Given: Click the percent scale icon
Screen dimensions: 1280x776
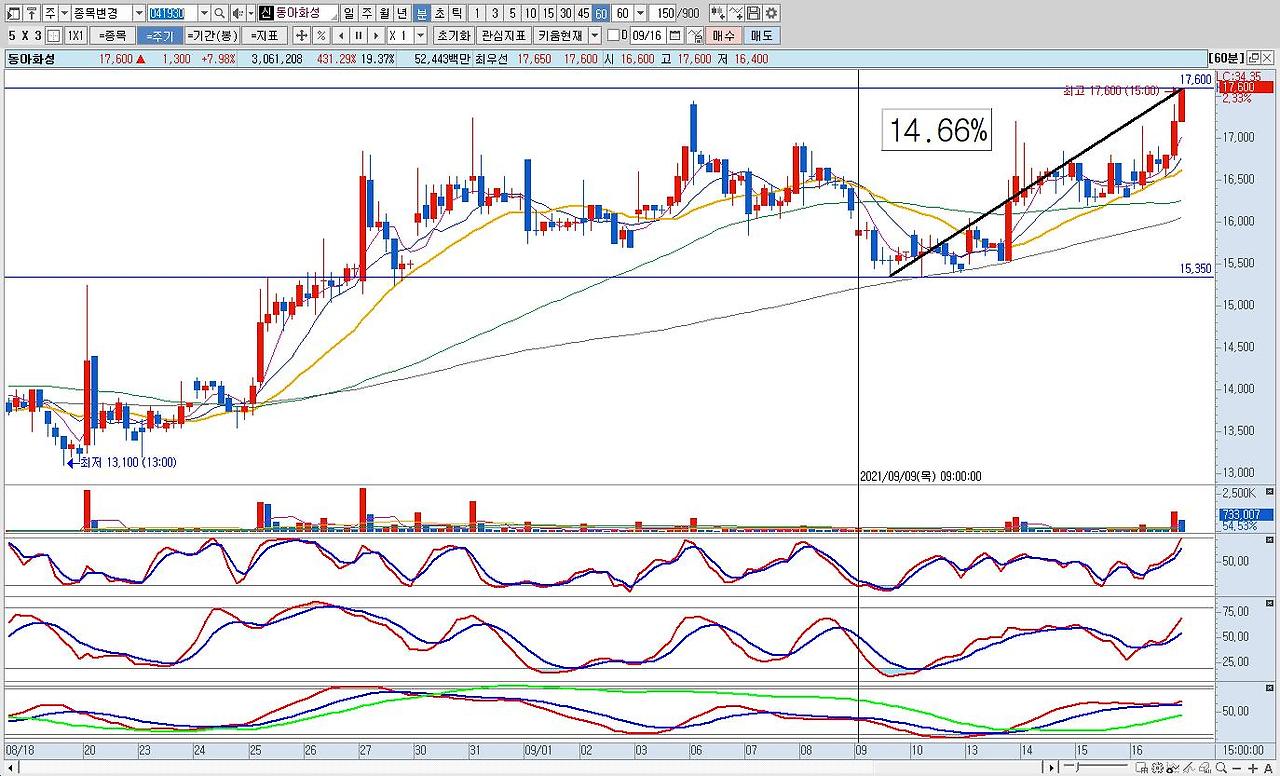Looking at the screenshot, I should [320, 35].
